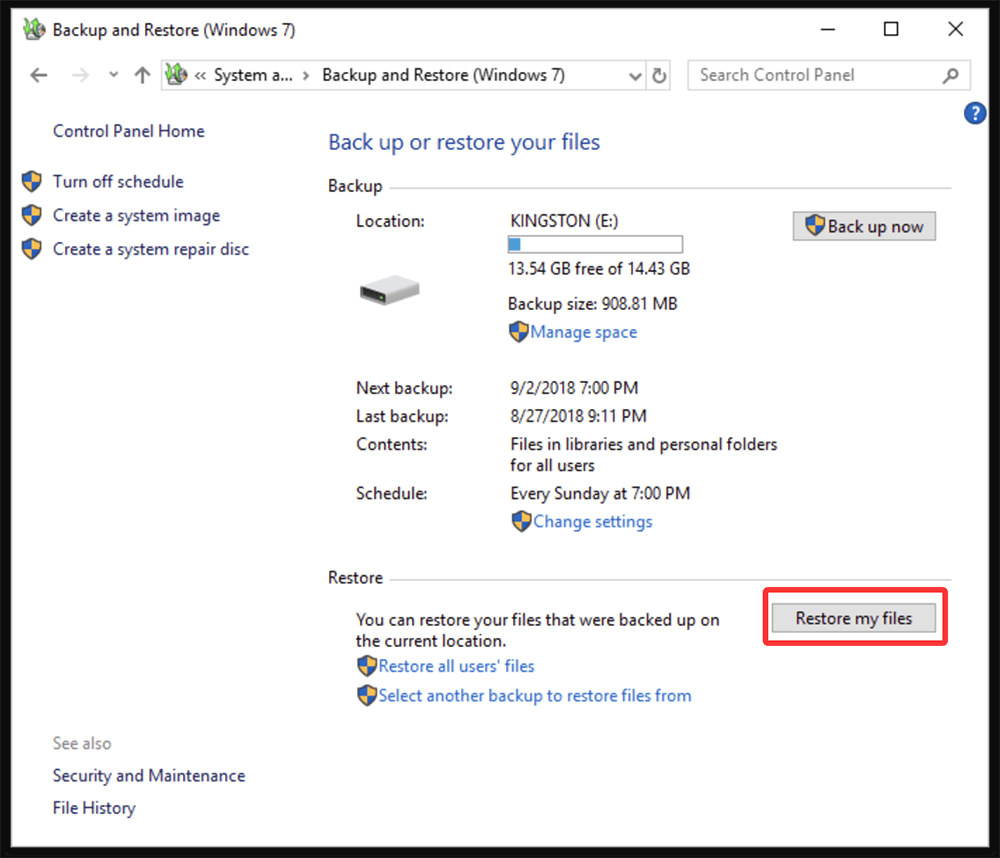Image resolution: width=1000 pixels, height=858 pixels.
Task: Click the Backup and Restore title bar icon
Action: click(33, 30)
